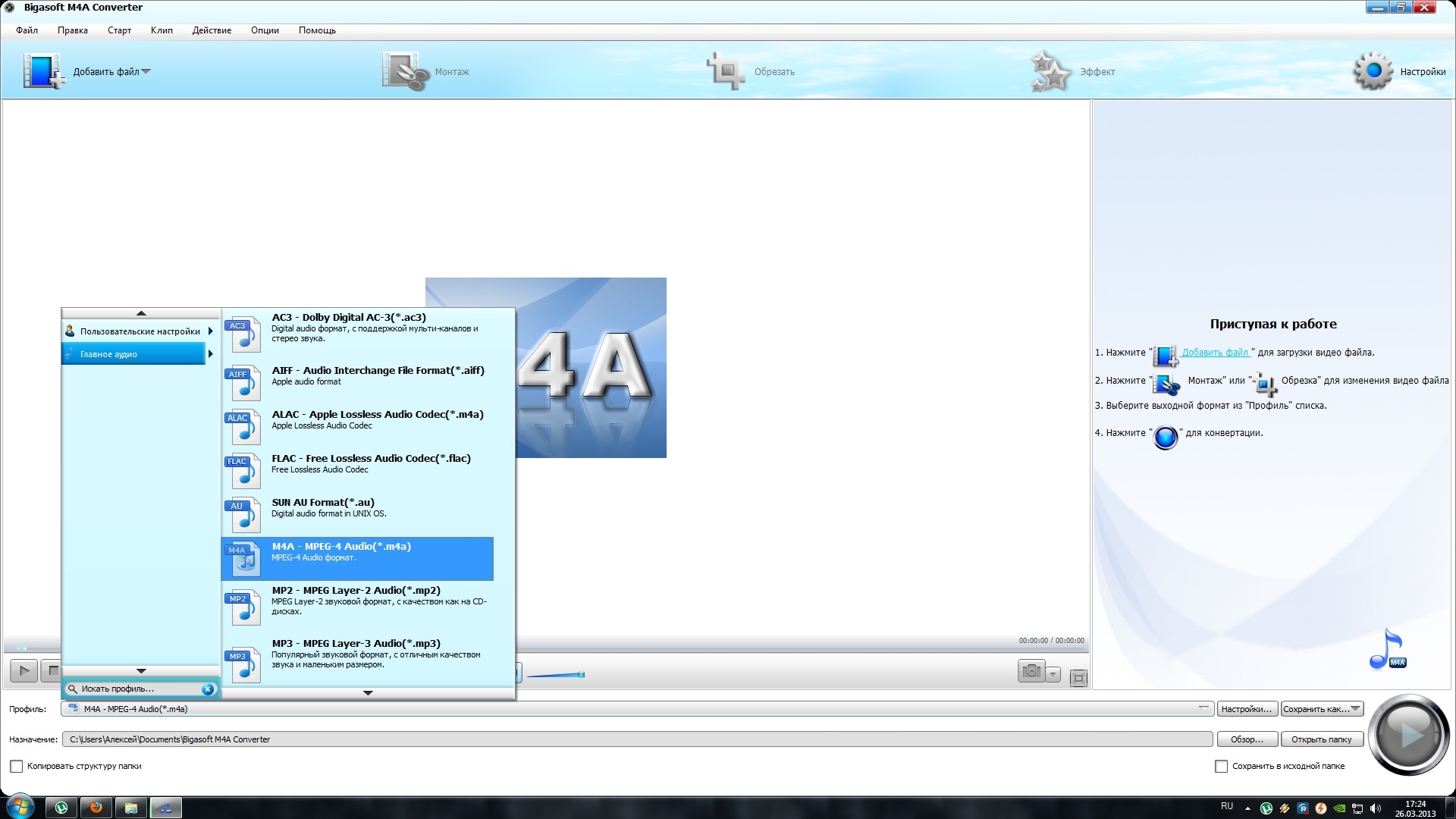Open the Действие menu
The image size is (1456, 819).
pos(212,30)
